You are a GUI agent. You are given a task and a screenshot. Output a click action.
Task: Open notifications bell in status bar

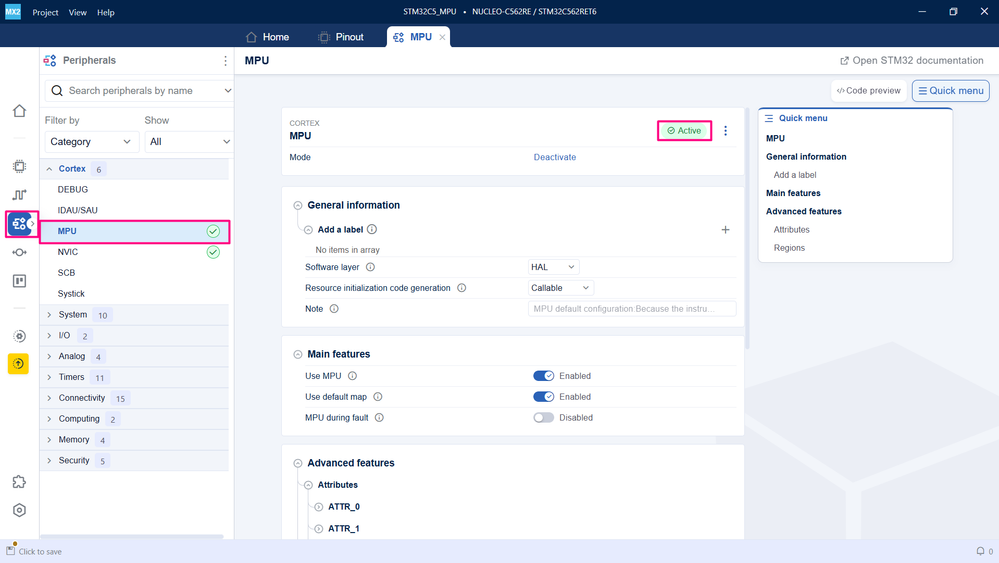(x=981, y=551)
